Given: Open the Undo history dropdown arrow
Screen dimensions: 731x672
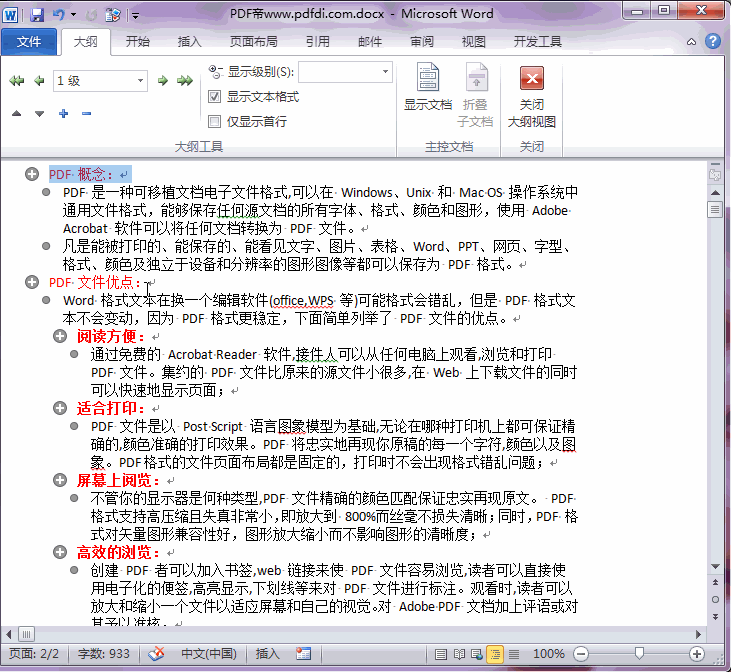Looking at the screenshot, I should point(73,15).
